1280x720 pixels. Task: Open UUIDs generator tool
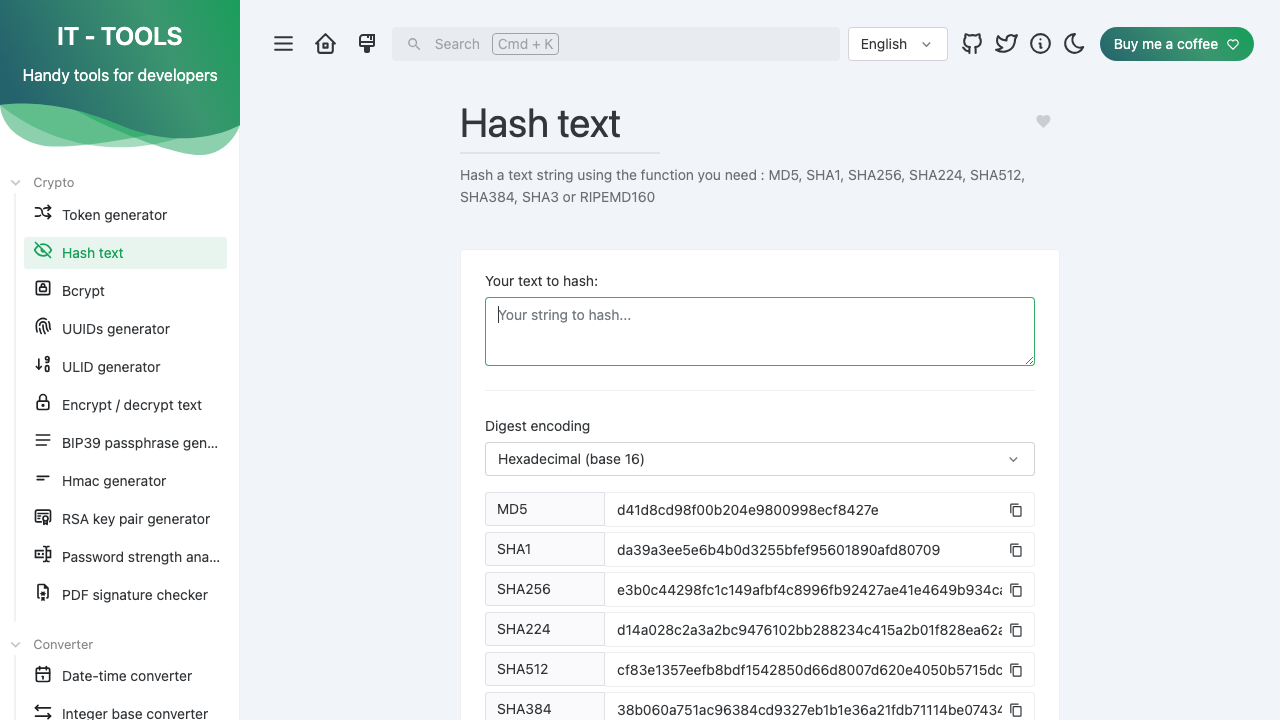[x=125, y=329]
